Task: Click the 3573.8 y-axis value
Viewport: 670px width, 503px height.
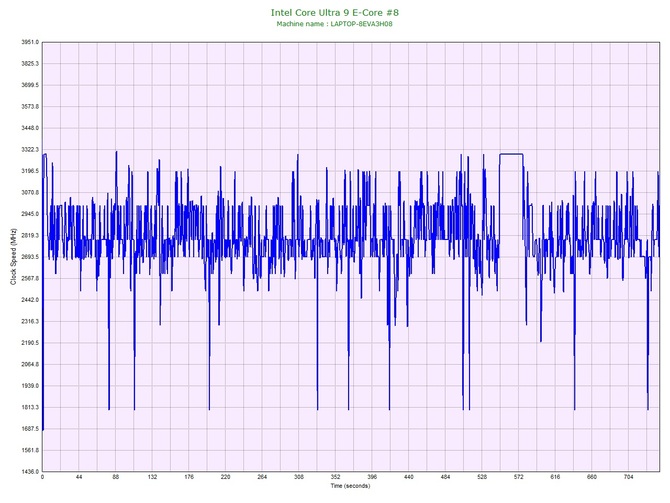Action: pyautogui.click(x=30, y=106)
